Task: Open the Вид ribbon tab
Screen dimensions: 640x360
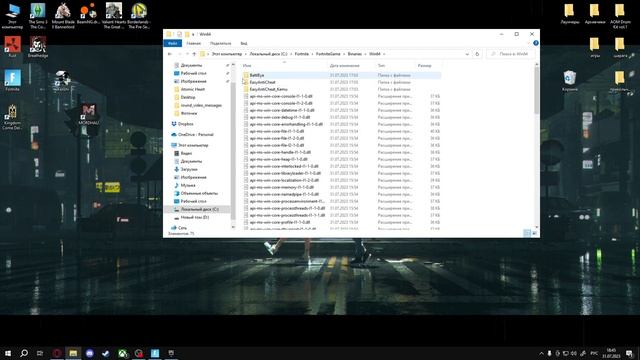Action: tap(244, 43)
